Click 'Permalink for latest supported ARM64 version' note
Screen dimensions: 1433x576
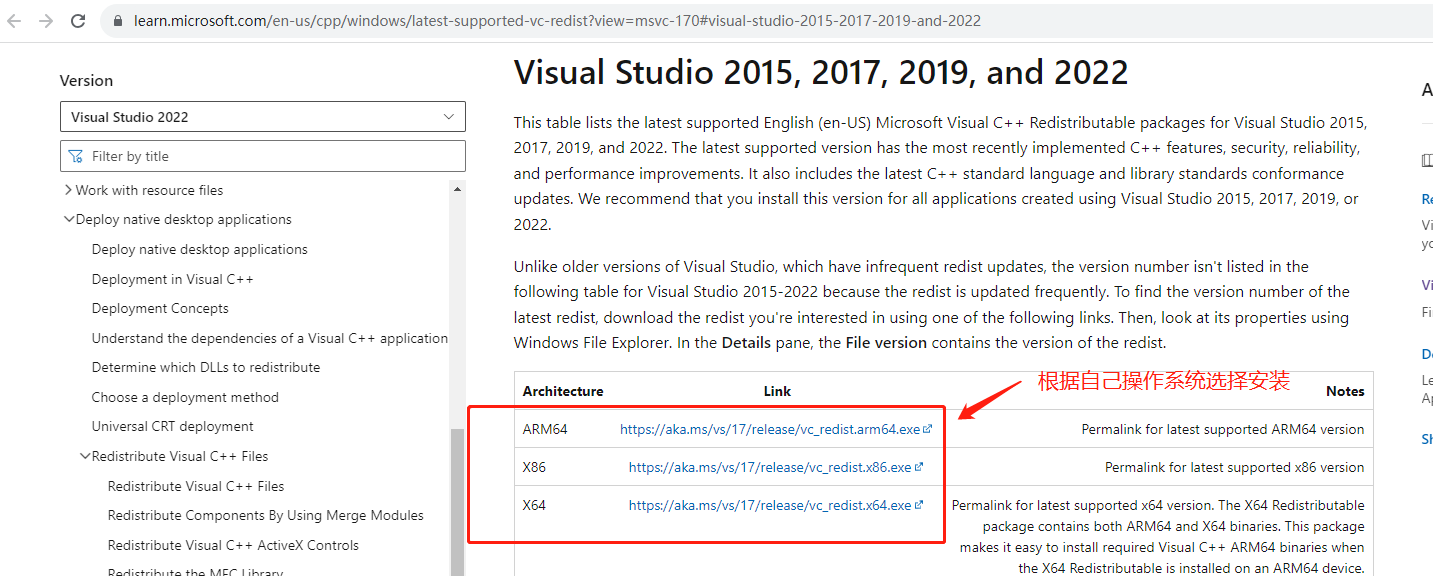click(1223, 429)
